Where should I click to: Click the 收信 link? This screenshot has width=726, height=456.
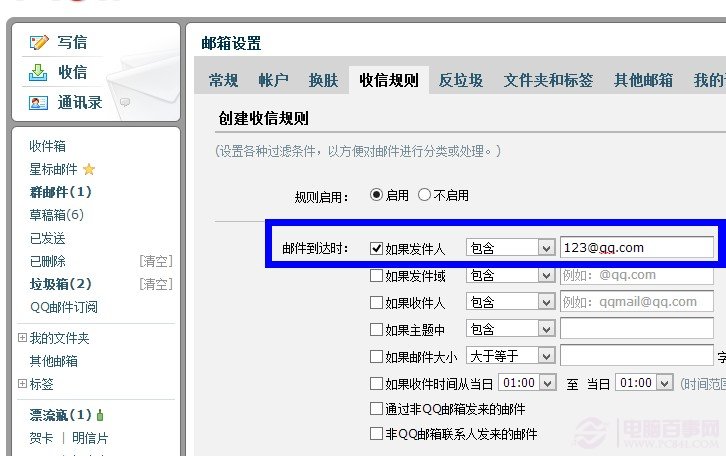point(72,72)
